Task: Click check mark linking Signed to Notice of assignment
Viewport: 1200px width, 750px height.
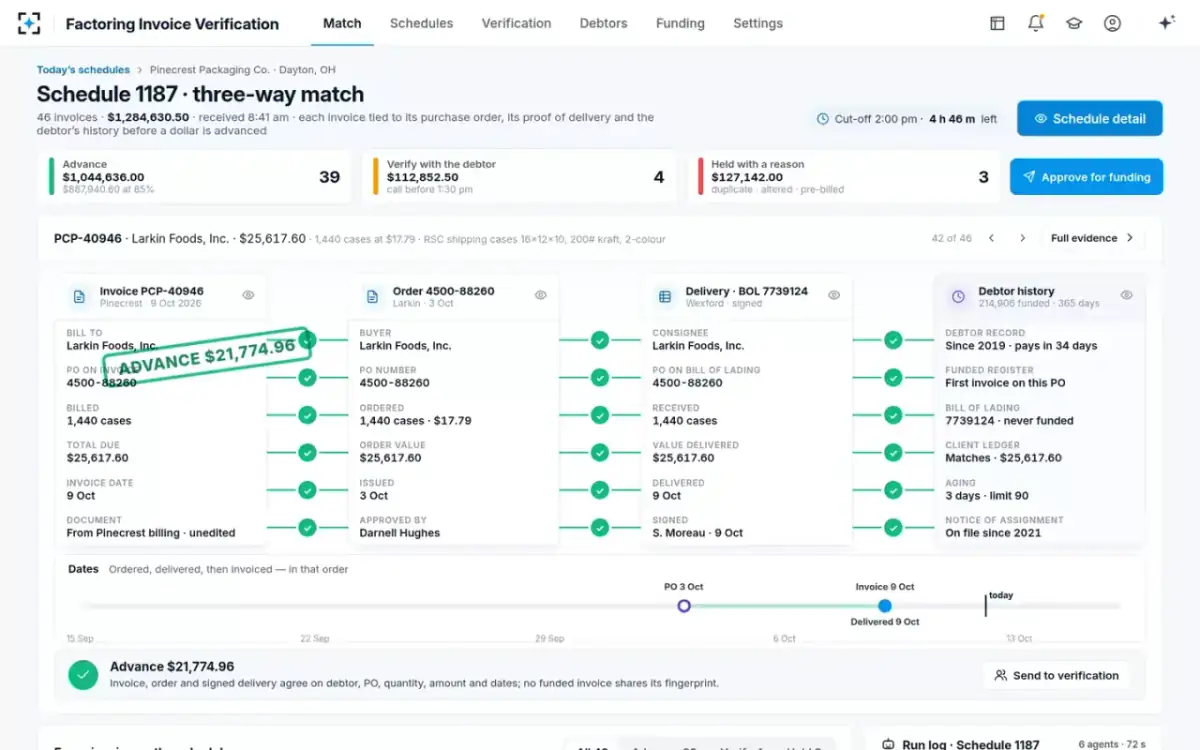Action: (893, 527)
